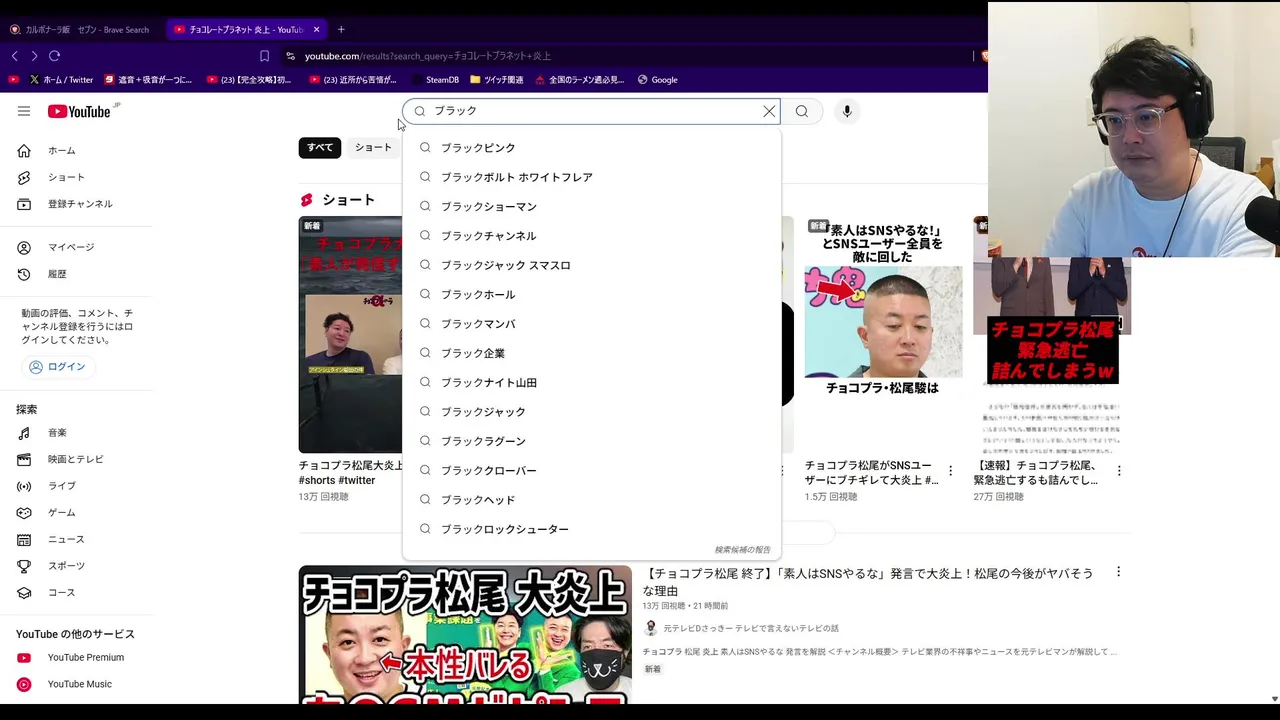
Task: Choose suggestion ブラックジャック スマスロ
Action: (x=591, y=265)
